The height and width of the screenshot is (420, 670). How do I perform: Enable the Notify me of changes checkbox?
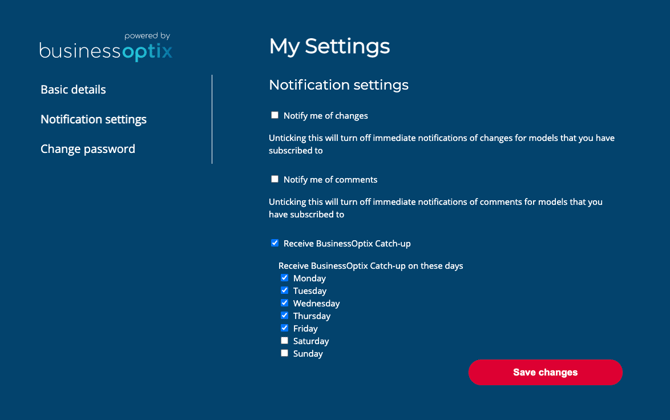275,115
